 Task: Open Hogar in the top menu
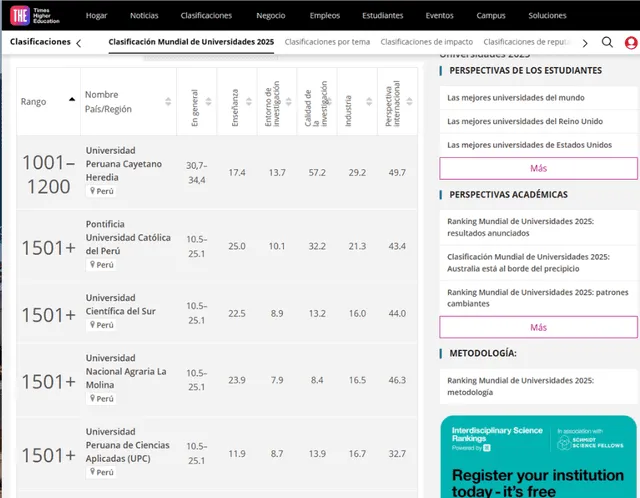pyautogui.click(x=96, y=16)
